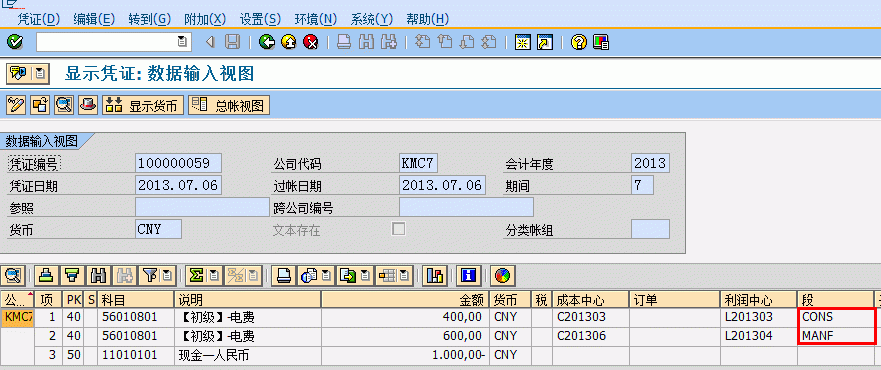This screenshot has width=881, height=370.
Task: Click the yellow Exit arrow icon
Action: [x=289, y=42]
